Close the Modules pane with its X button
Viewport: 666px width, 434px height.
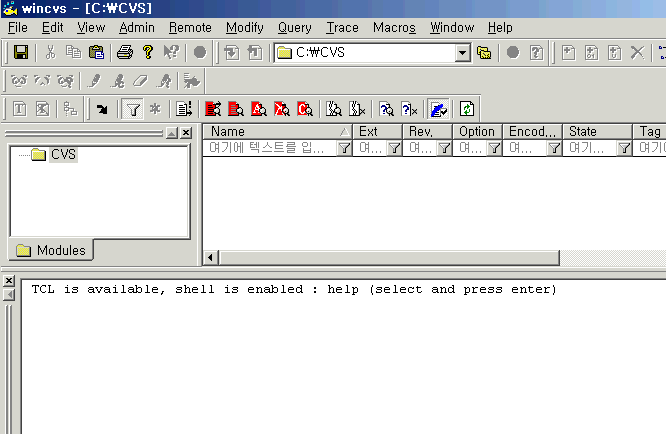[186, 133]
